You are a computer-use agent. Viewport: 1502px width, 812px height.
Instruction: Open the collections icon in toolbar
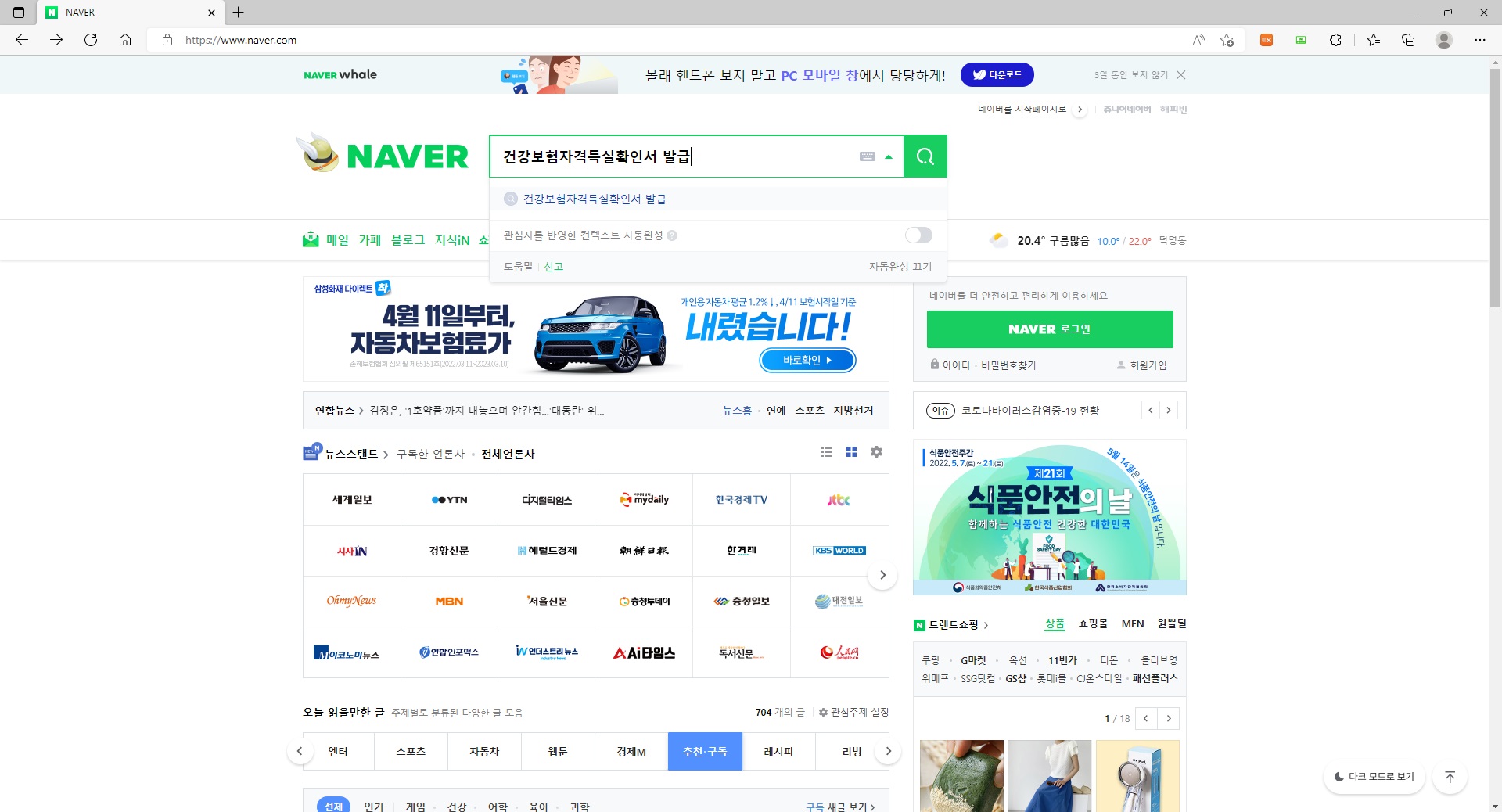pyautogui.click(x=1408, y=40)
